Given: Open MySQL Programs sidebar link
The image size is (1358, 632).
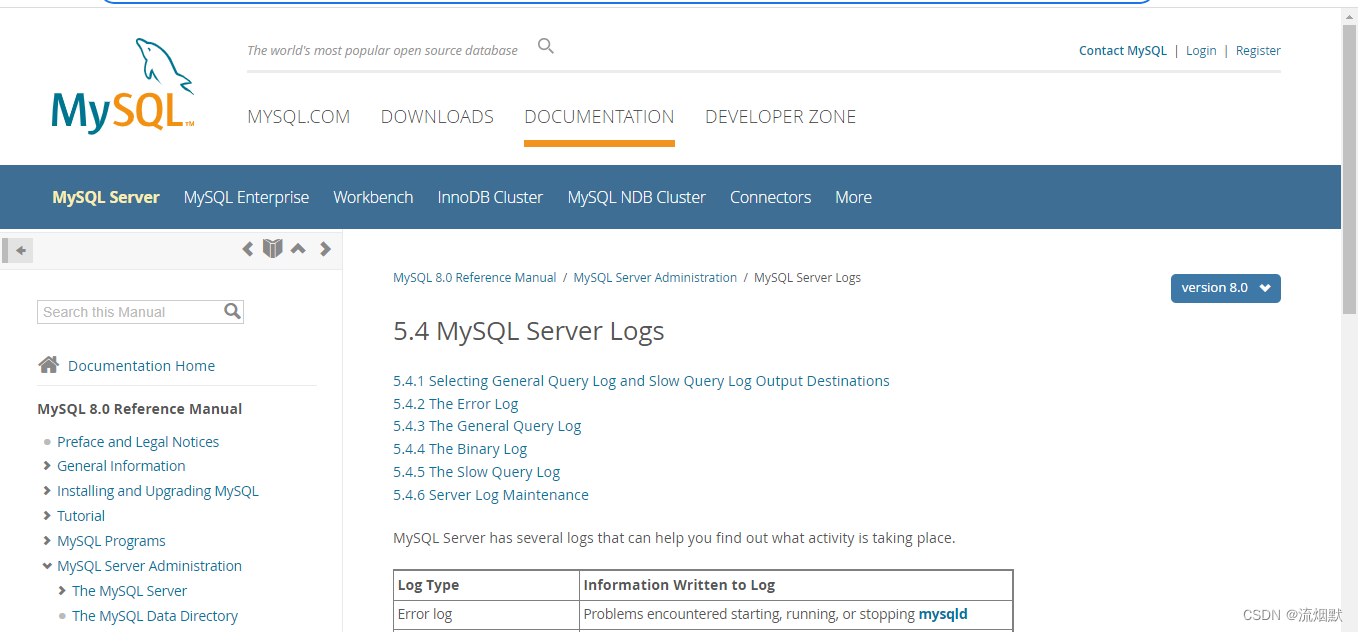Looking at the screenshot, I should point(111,541).
